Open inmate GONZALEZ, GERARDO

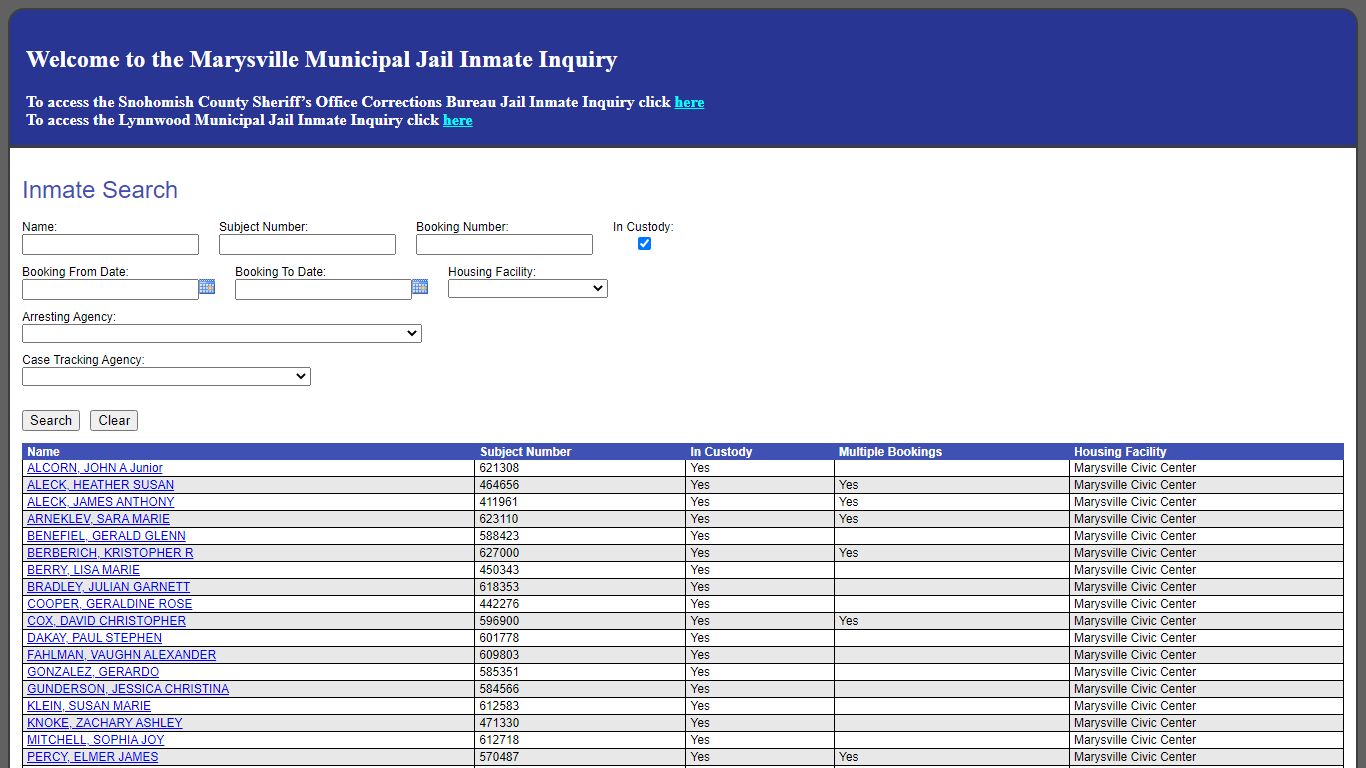[93, 672]
